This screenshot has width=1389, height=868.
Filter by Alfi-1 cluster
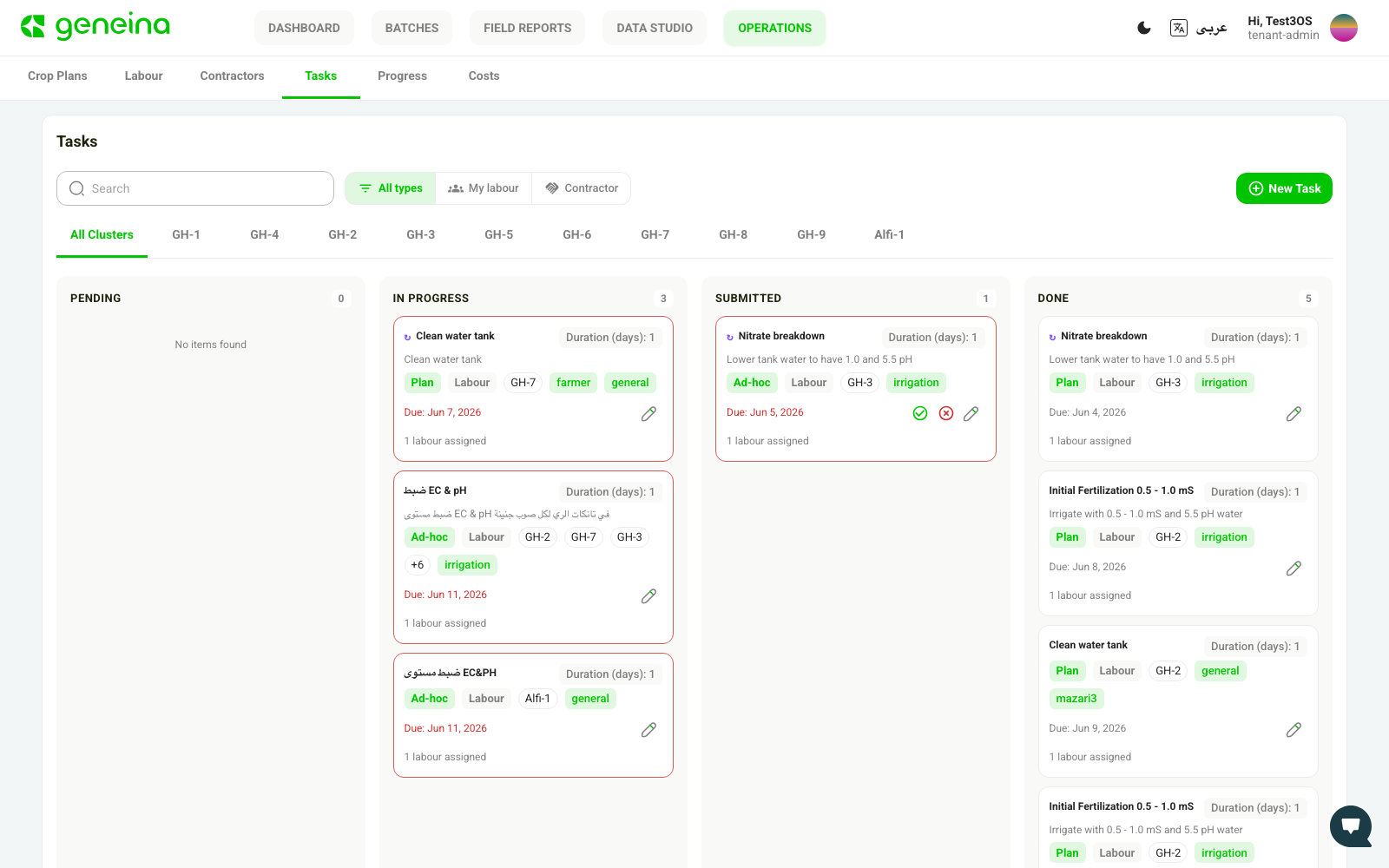click(x=889, y=235)
